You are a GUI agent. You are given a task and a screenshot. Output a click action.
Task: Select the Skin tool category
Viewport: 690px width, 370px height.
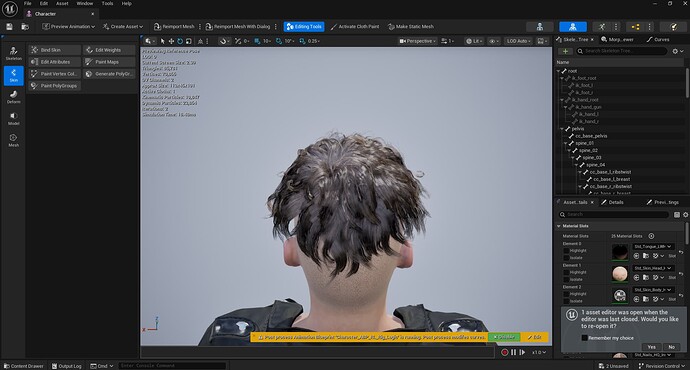point(14,75)
